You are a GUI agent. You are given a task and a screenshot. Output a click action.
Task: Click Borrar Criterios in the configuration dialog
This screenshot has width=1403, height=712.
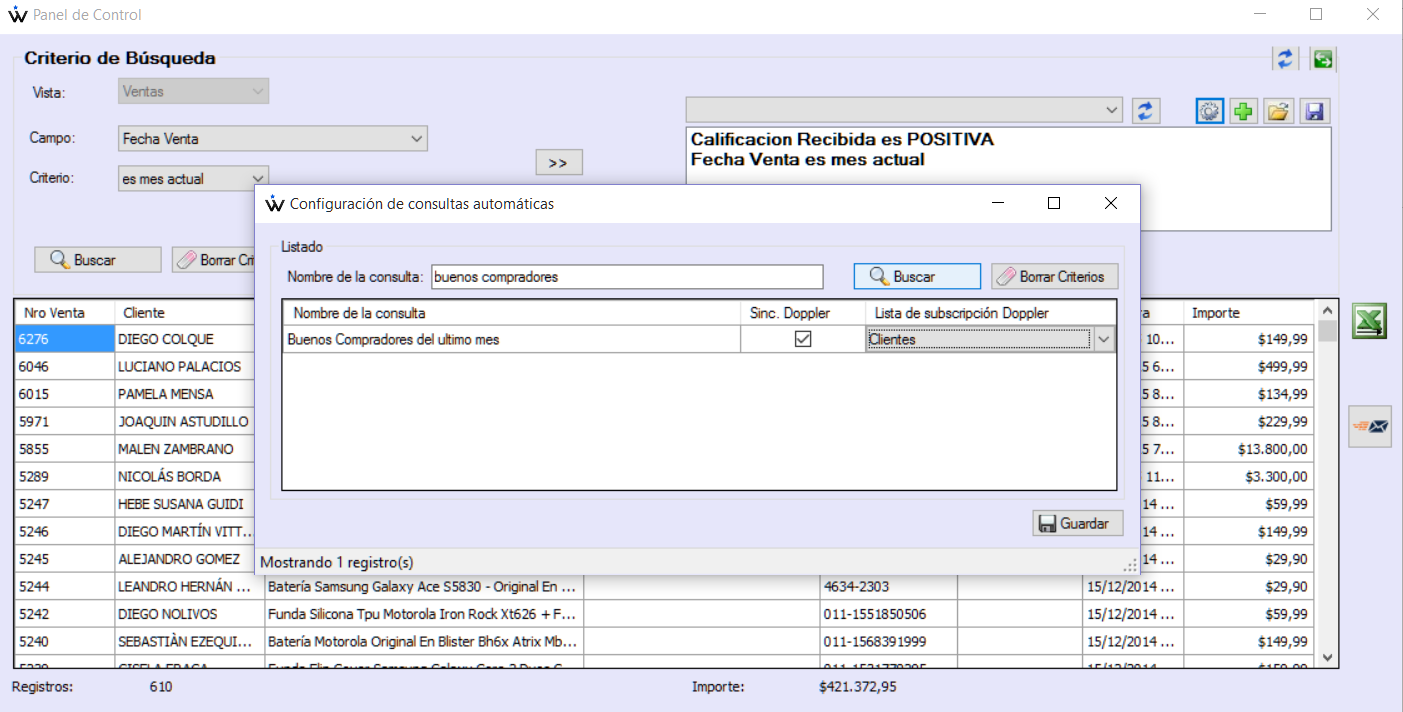1054,276
